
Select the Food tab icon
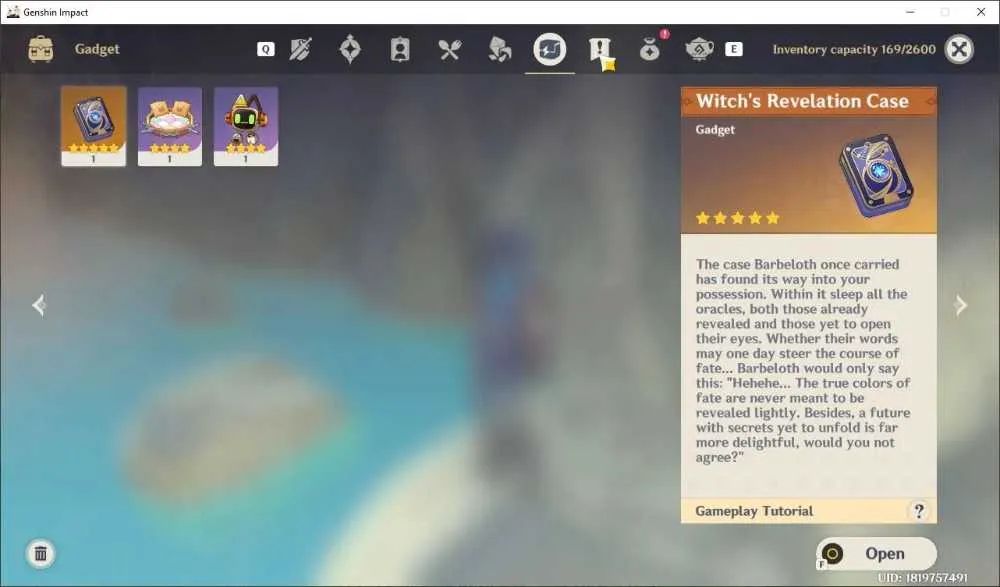pos(450,49)
